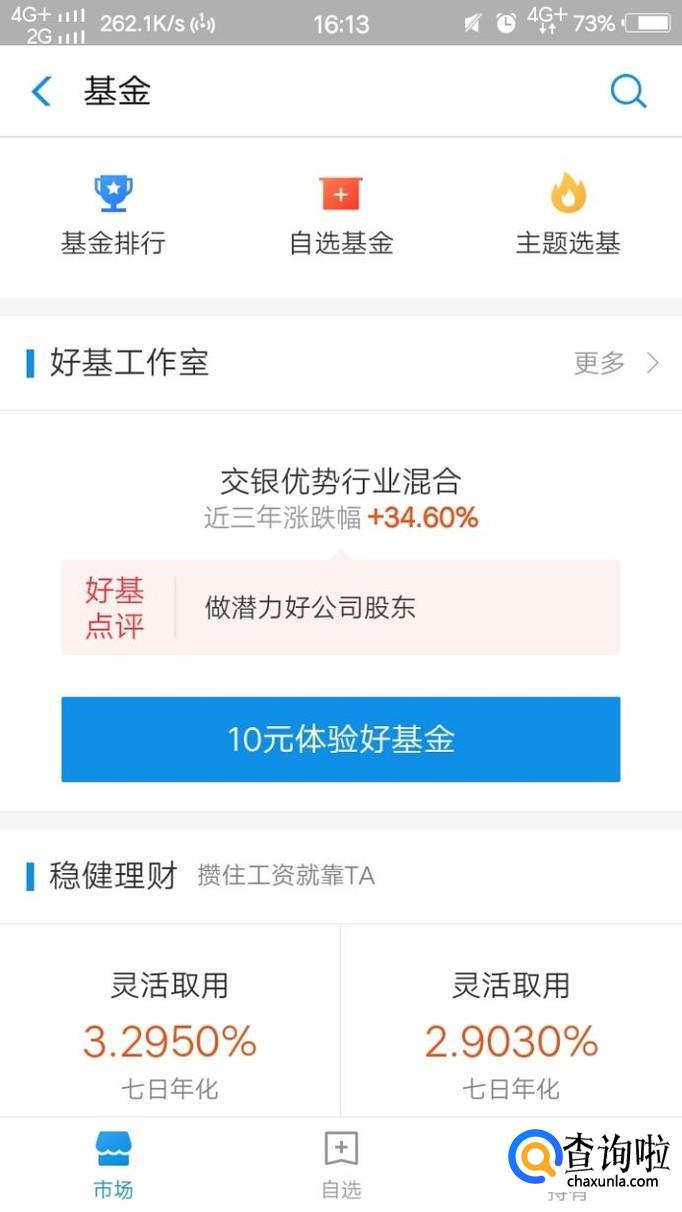This screenshot has width=682, height=1212.
Task: Tap the alarm clock status icon
Action: pyautogui.click(x=507, y=23)
